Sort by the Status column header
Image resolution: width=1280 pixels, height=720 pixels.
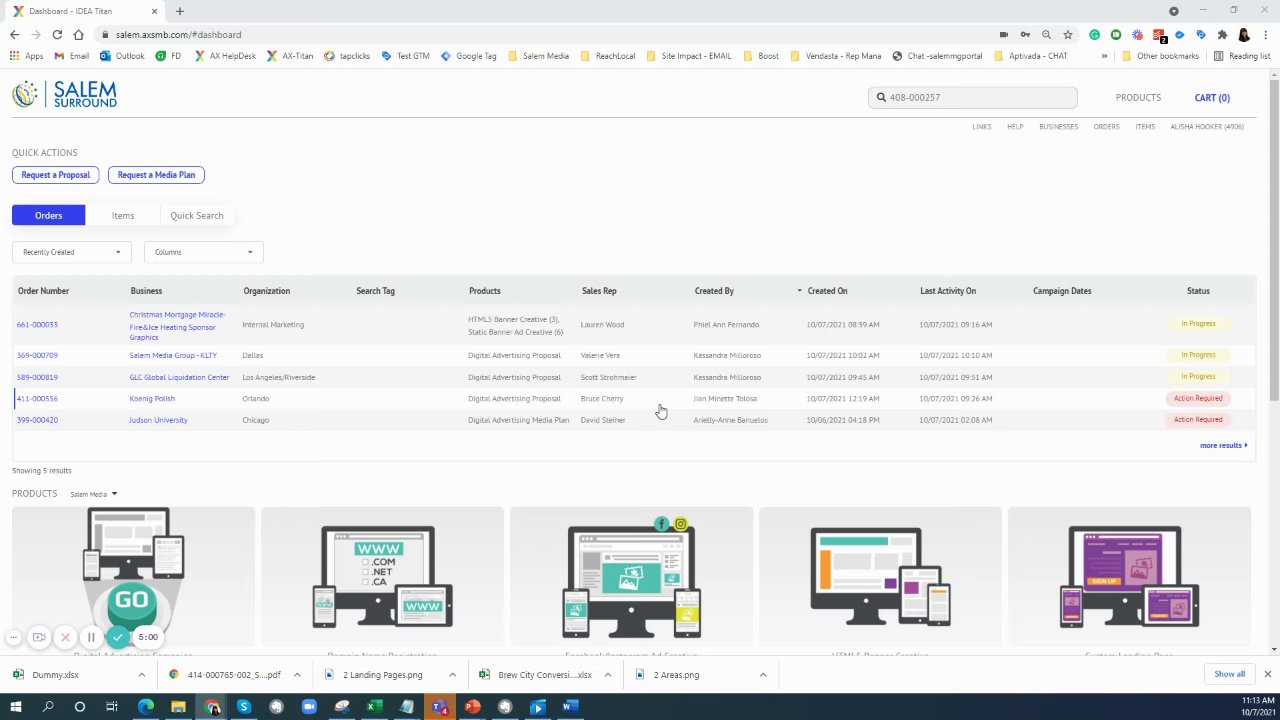1198,291
